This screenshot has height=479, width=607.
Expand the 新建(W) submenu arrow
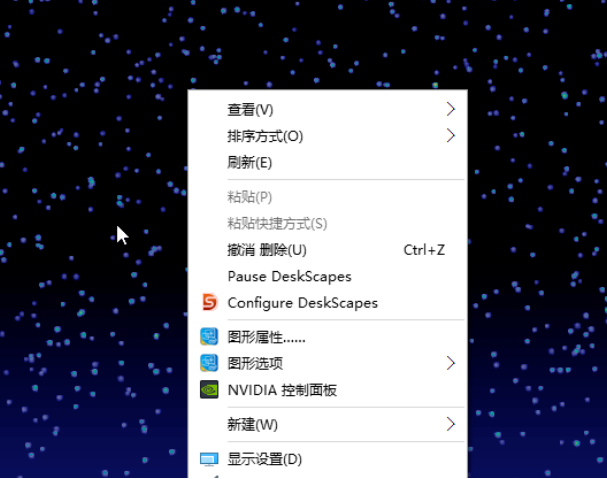[x=450, y=424]
